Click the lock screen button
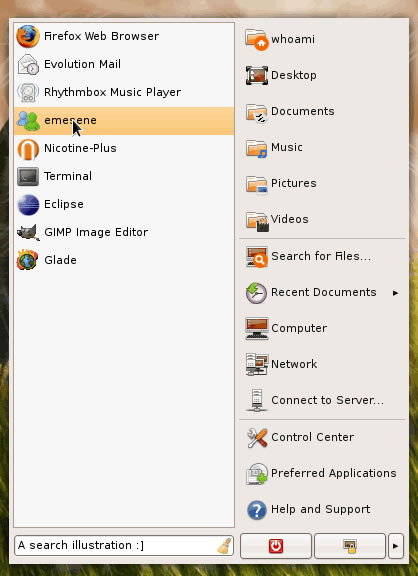 click(x=350, y=546)
